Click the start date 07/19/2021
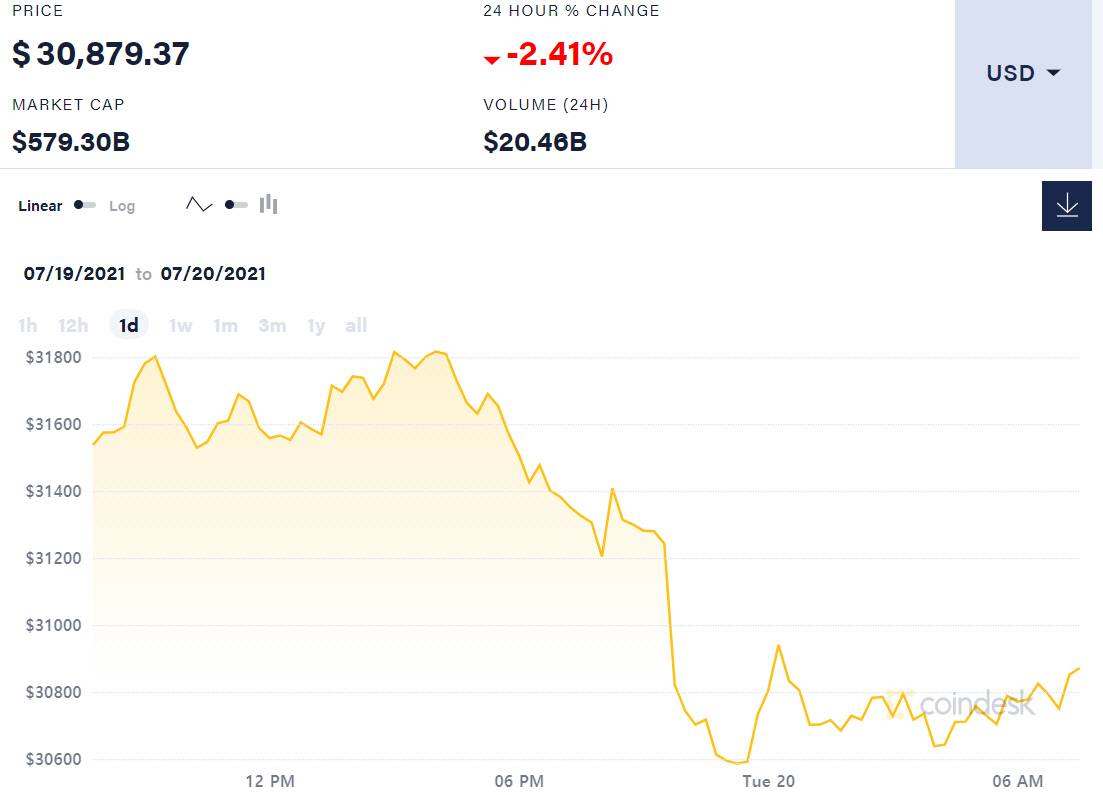 tap(75, 273)
